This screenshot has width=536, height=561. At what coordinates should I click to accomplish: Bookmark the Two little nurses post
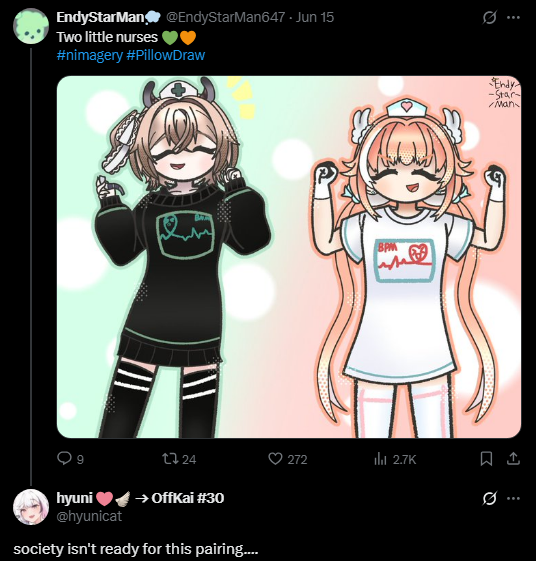(486, 459)
